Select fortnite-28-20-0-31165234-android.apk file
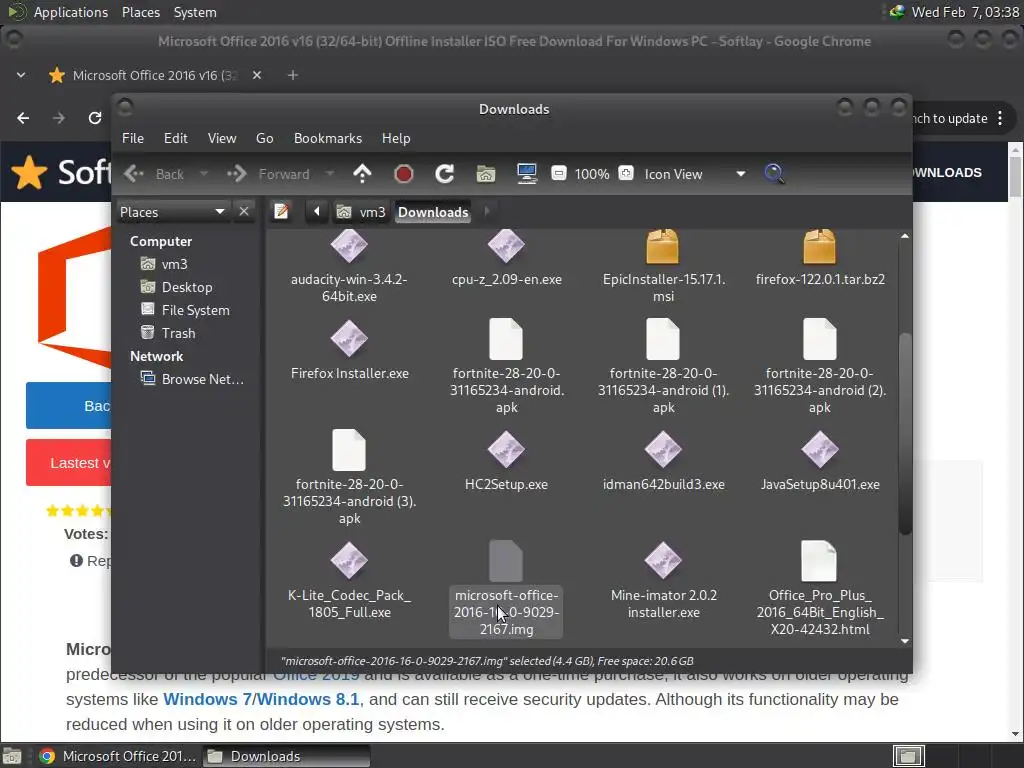The image size is (1024, 768). pos(506,367)
